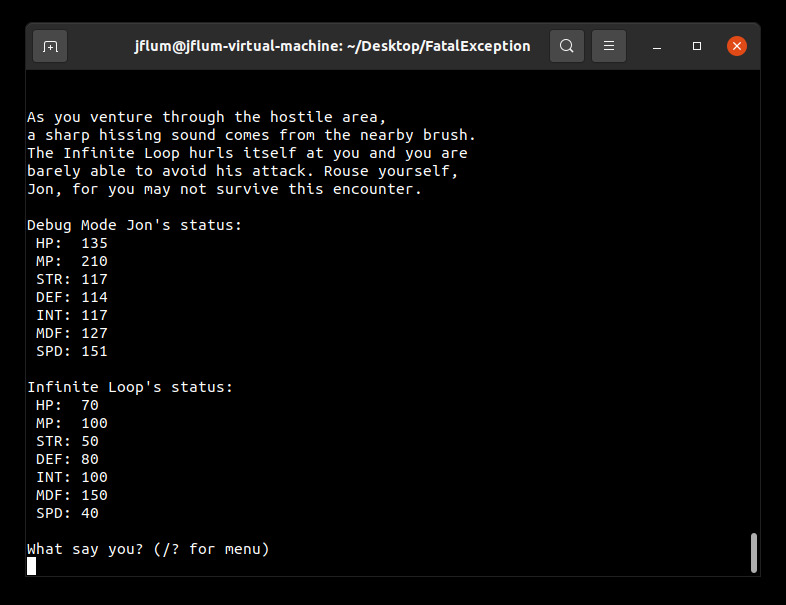Click Infinite Loop's HP value of 70
The height and width of the screenshot is (605, 786).
point(90,405)
